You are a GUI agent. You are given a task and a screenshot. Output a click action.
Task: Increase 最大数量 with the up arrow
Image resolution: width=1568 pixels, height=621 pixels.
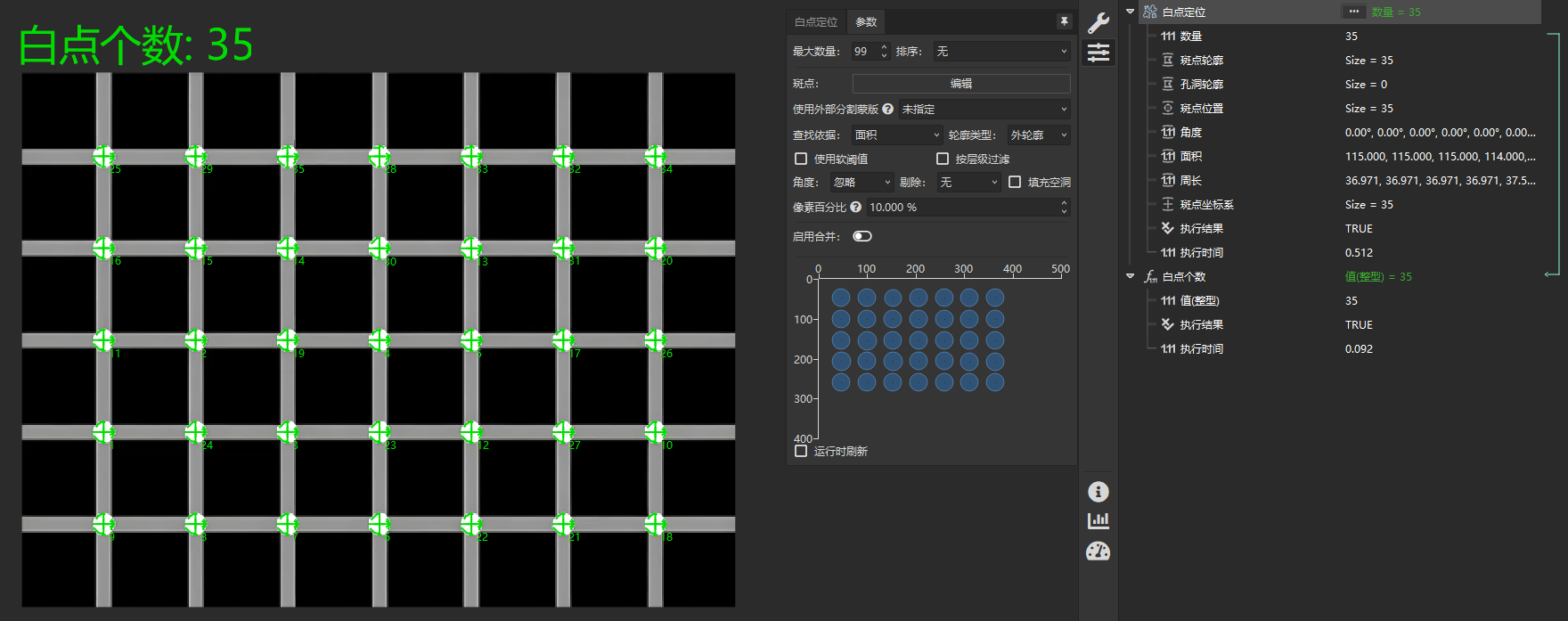(884, 47)
